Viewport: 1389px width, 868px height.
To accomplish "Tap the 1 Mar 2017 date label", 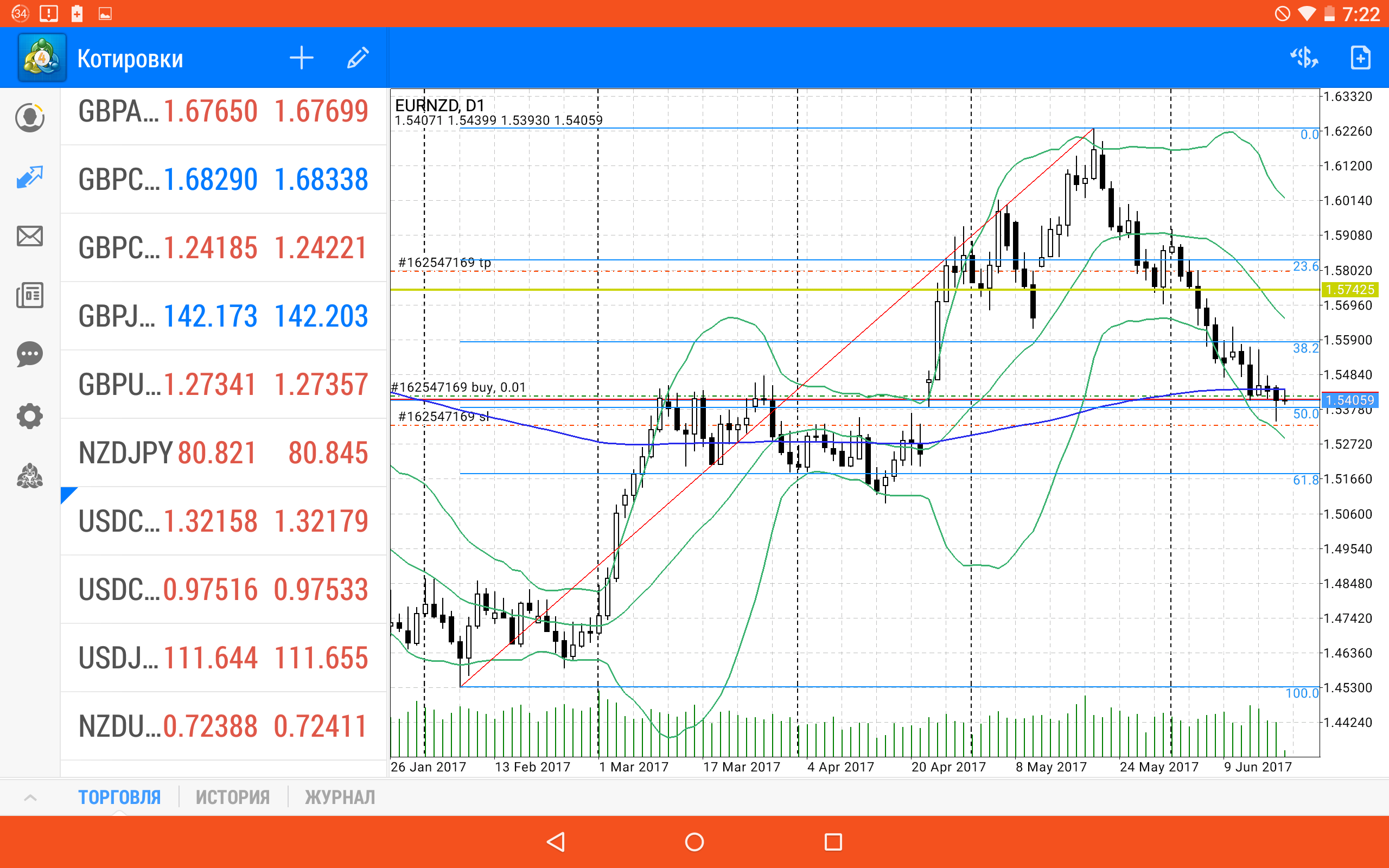I will (634, 767).
